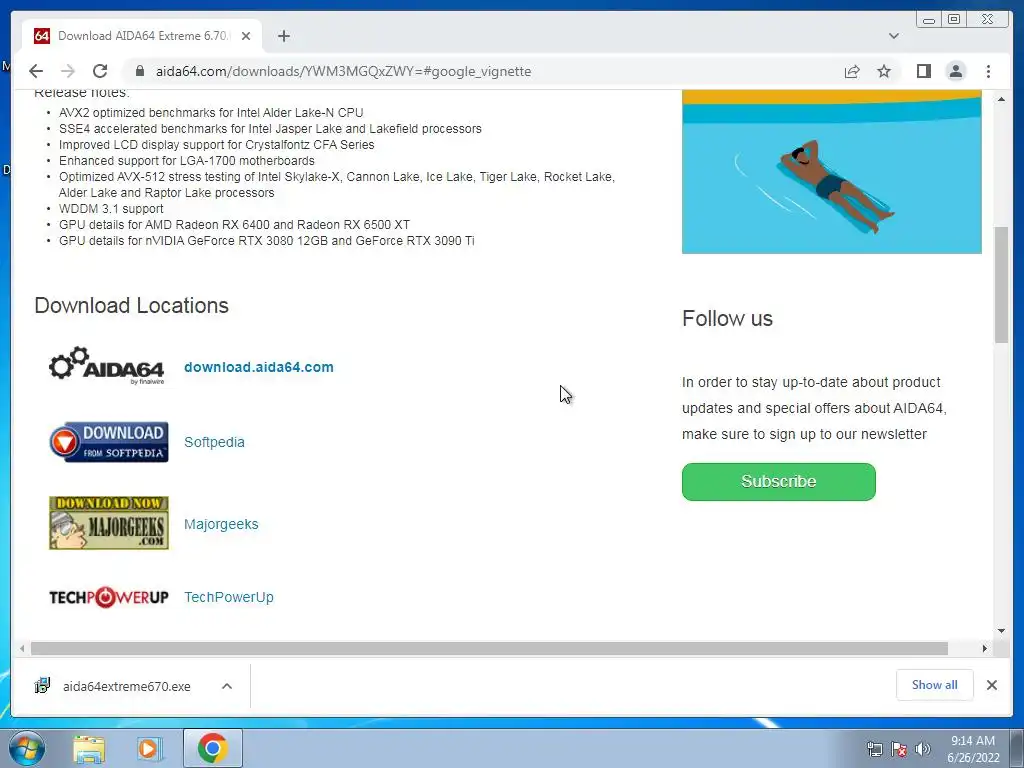Close the downloads bar

click(991, 685)
